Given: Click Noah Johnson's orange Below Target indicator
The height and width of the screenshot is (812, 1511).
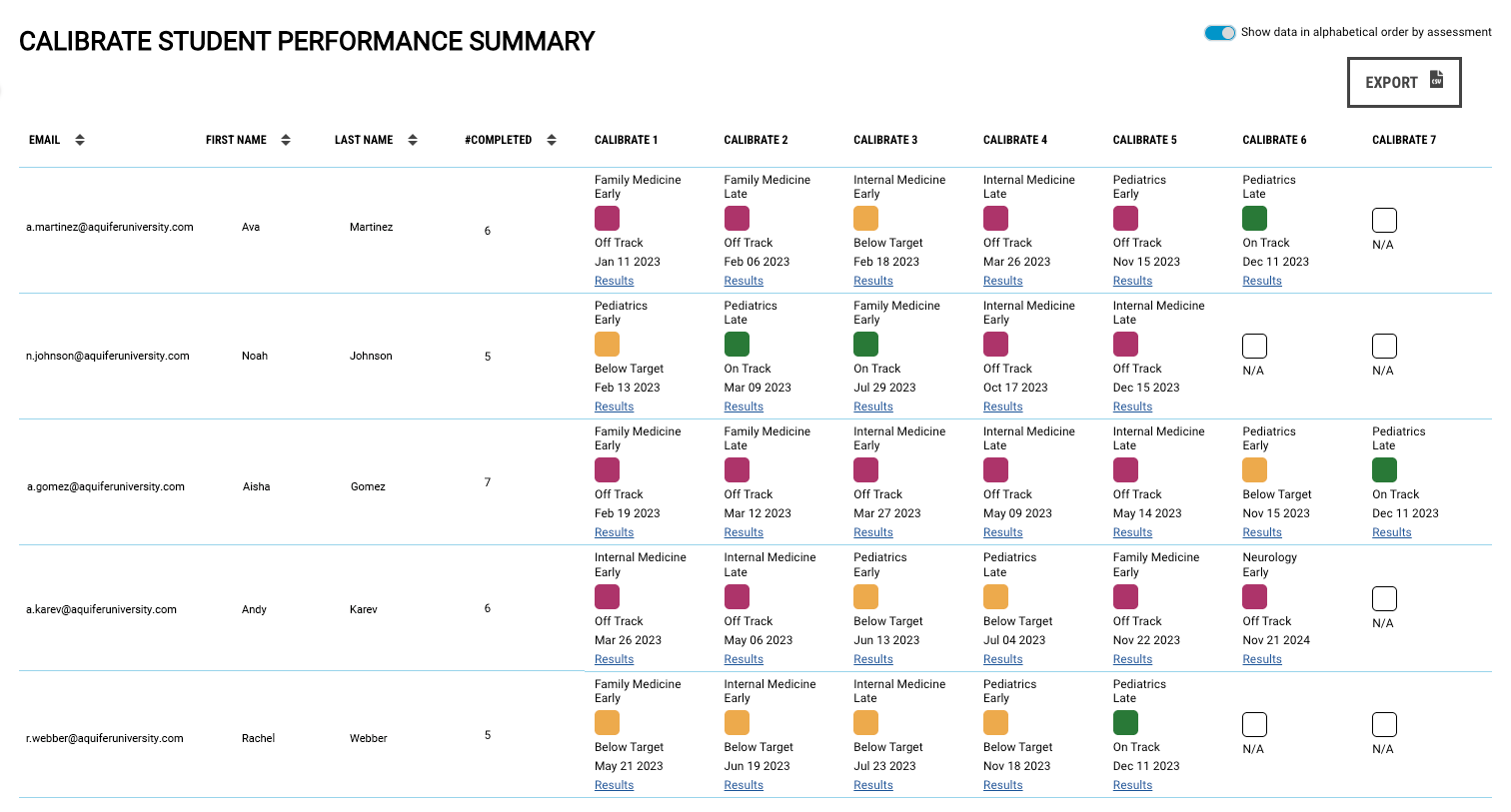Looking at the screenshot, I should click(x=607, y=344).
